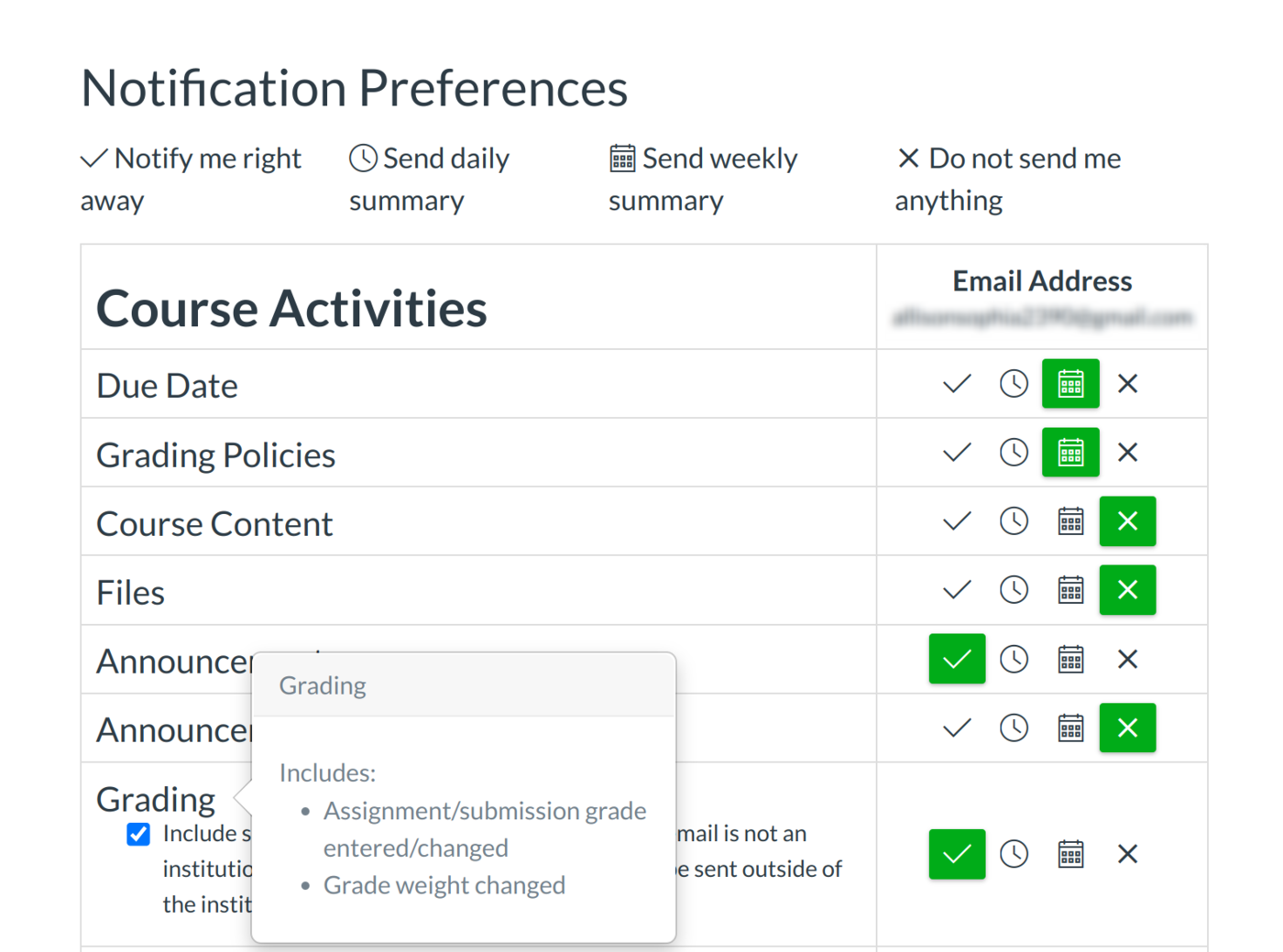Set Due Date to notify right away
Image resolution: width=1283 pixels, height=952 pixels.
pos(957,384)
